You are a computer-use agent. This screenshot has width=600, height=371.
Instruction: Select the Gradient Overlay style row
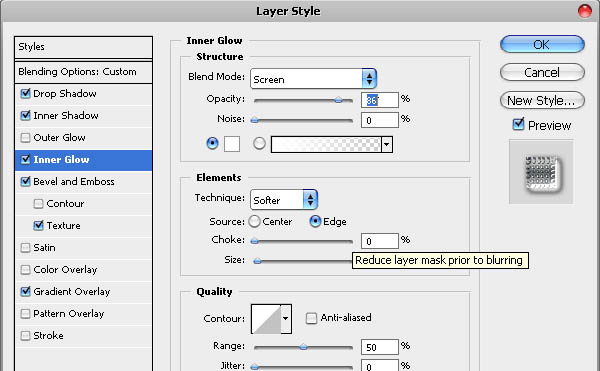83,292
